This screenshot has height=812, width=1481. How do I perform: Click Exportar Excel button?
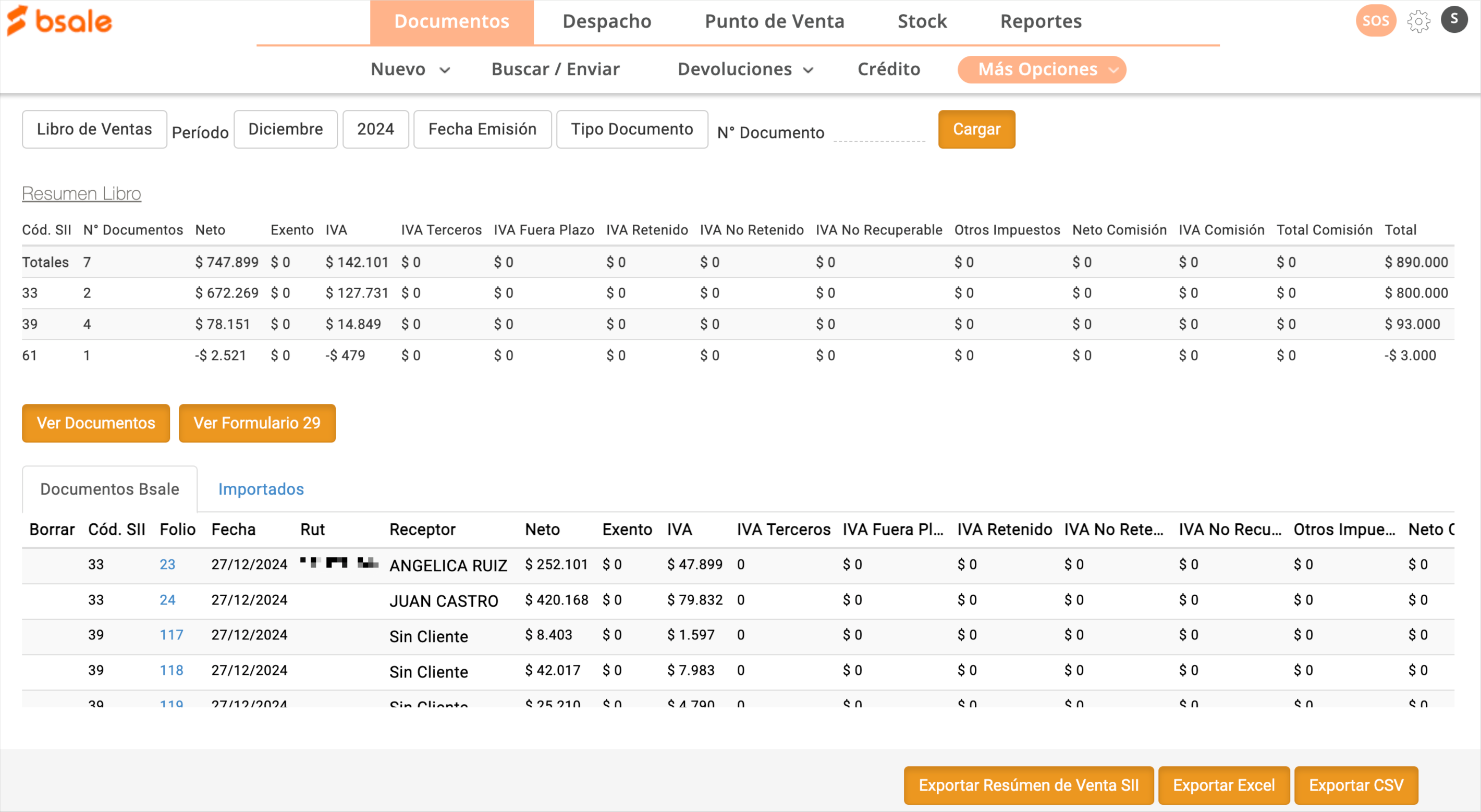click(x=1223, y=785)
